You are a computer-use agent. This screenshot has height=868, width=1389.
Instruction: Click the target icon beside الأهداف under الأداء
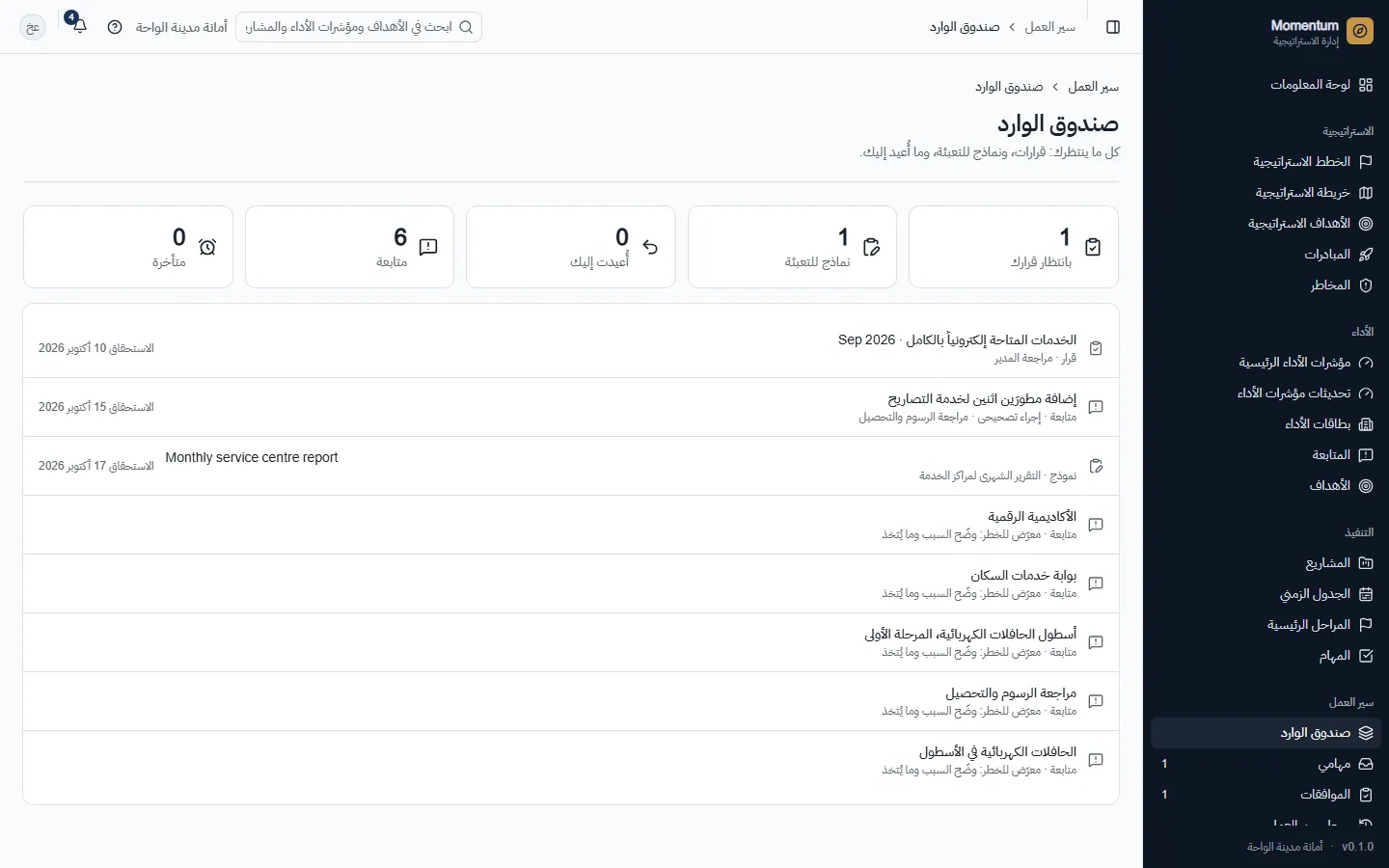click(x=1366, y=486)
